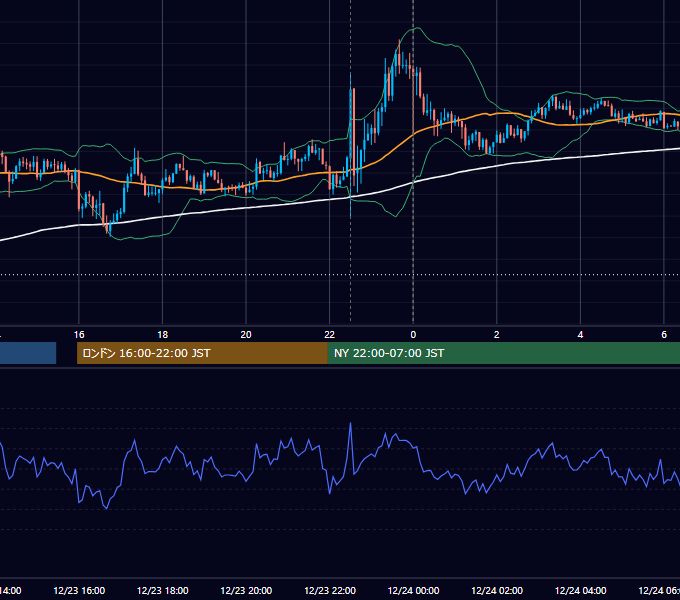
Task: Click the blue session bar before London
Action: coord(28,353)
